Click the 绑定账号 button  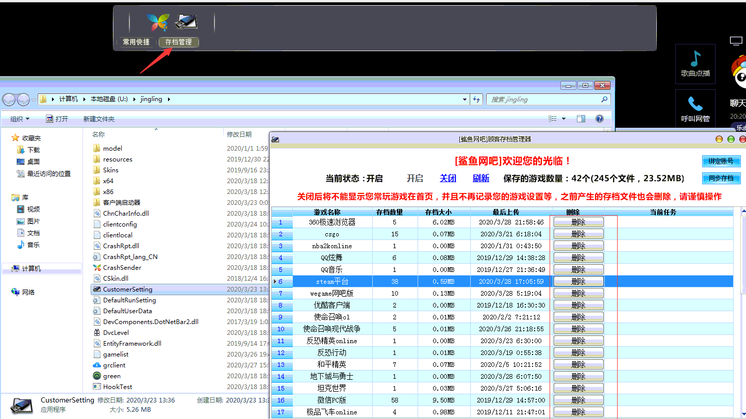click(x=721, y=161)
